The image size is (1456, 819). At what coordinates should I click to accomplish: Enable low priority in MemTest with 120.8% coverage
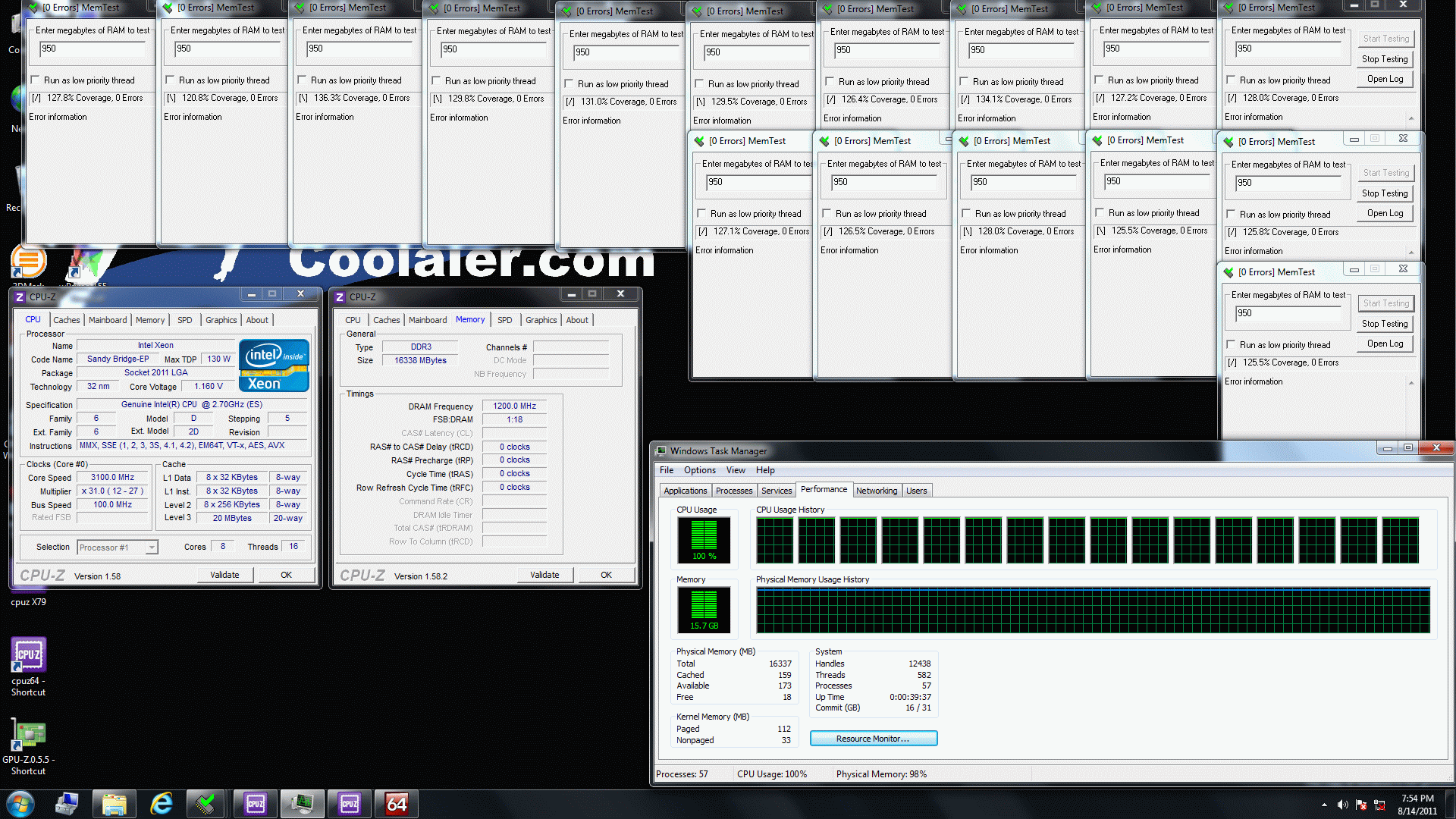[x=170, y=80]
